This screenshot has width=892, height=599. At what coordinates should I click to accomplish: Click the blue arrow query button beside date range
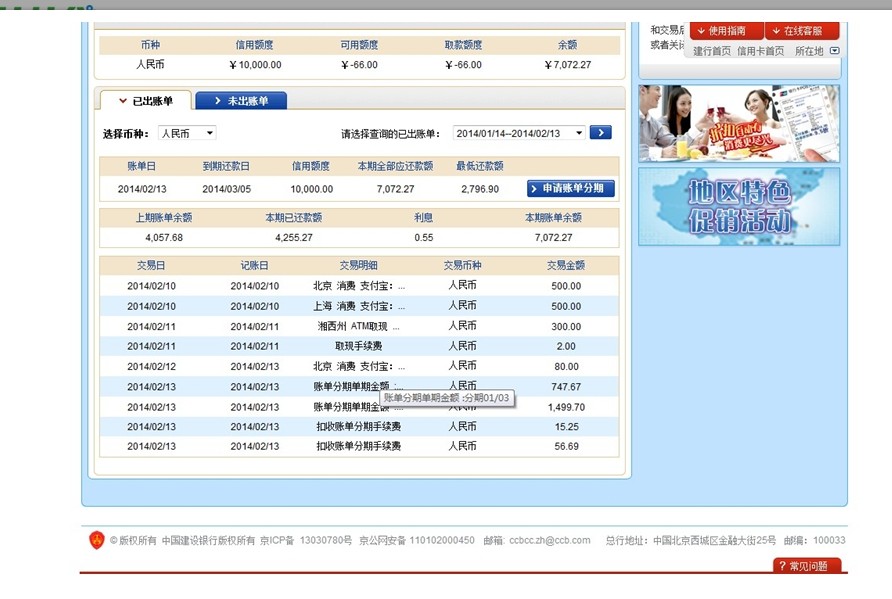point(600,133)
